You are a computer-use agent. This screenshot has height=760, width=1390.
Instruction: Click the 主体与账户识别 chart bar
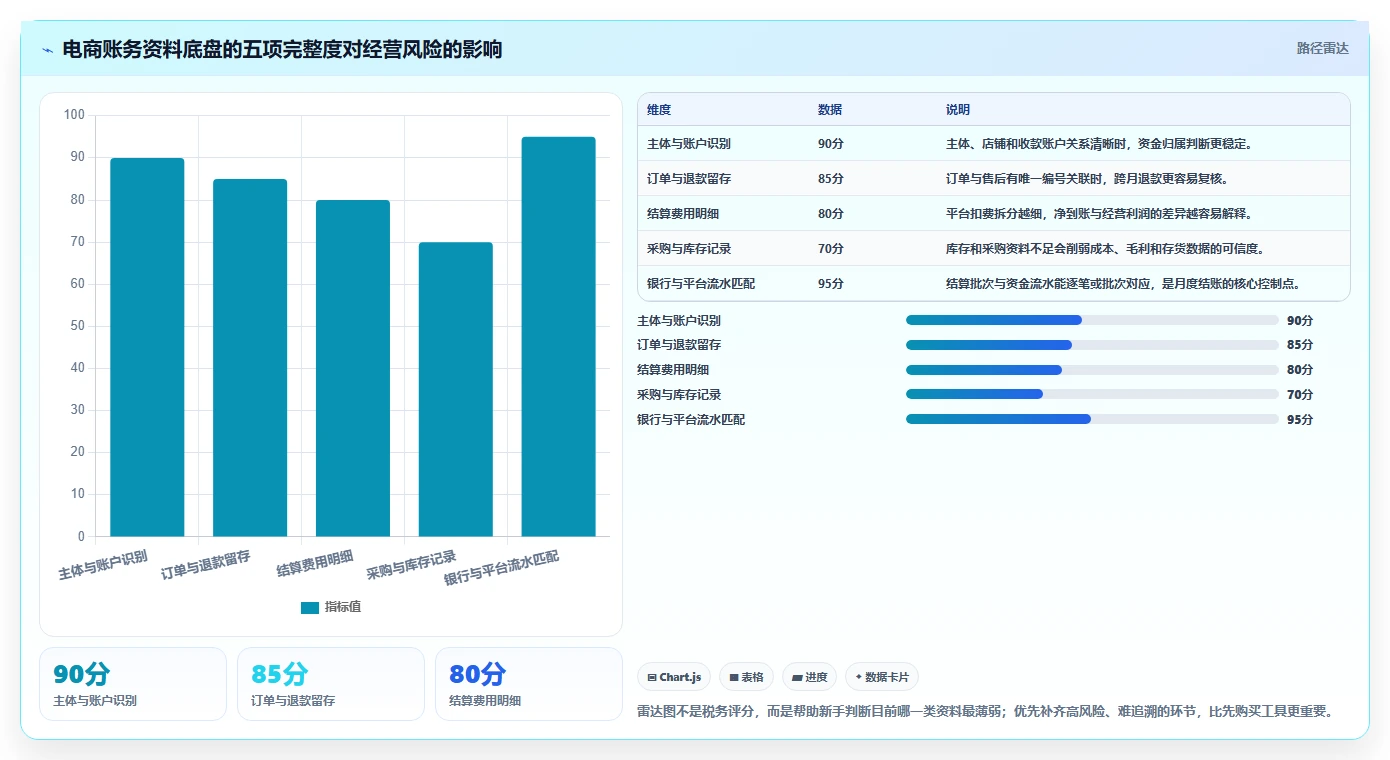point(147,347)
